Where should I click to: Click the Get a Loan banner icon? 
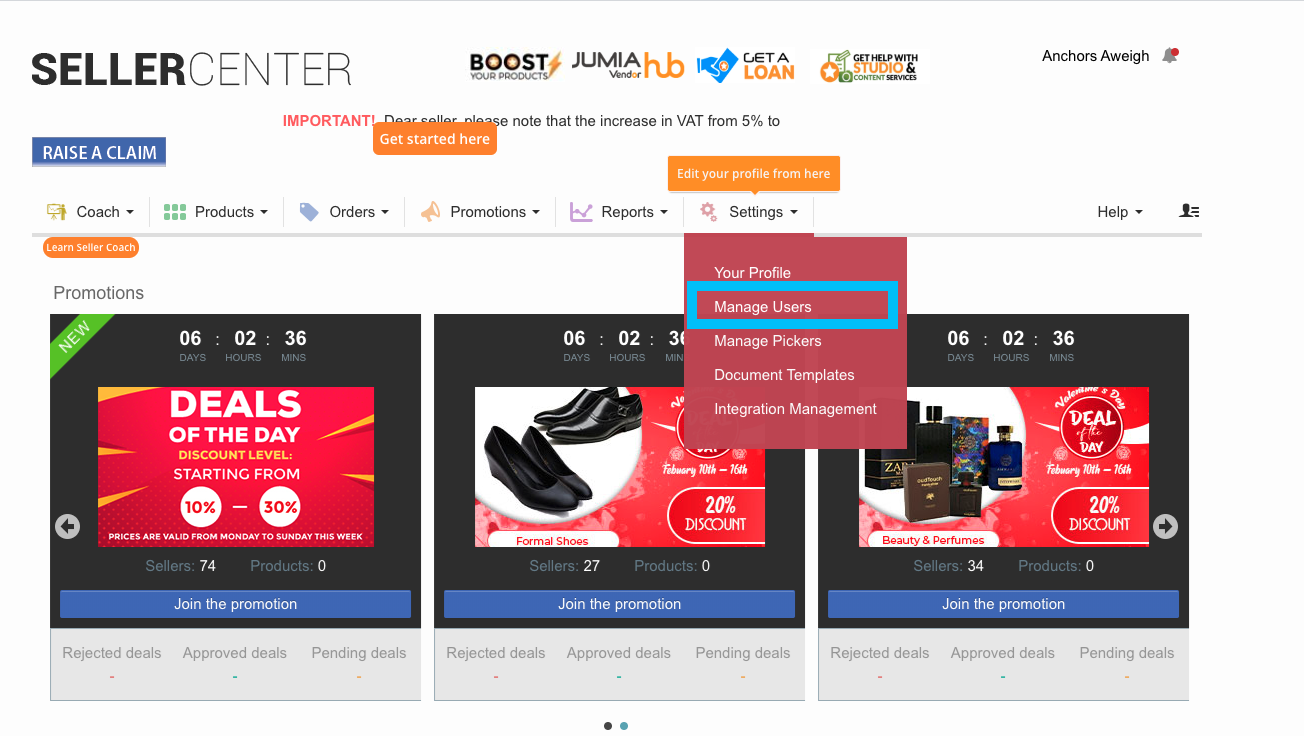746,66
